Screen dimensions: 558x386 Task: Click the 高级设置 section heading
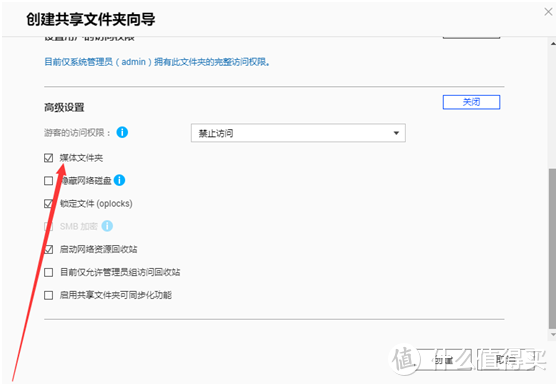pos(64,107)
